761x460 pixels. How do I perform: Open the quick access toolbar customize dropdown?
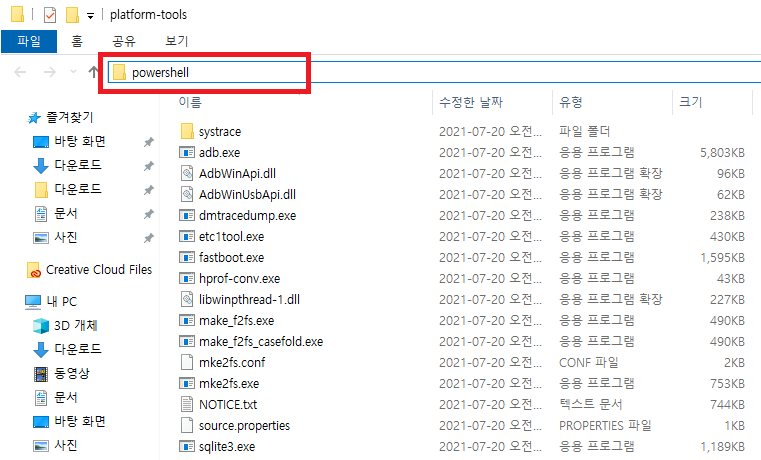point(90,16)
